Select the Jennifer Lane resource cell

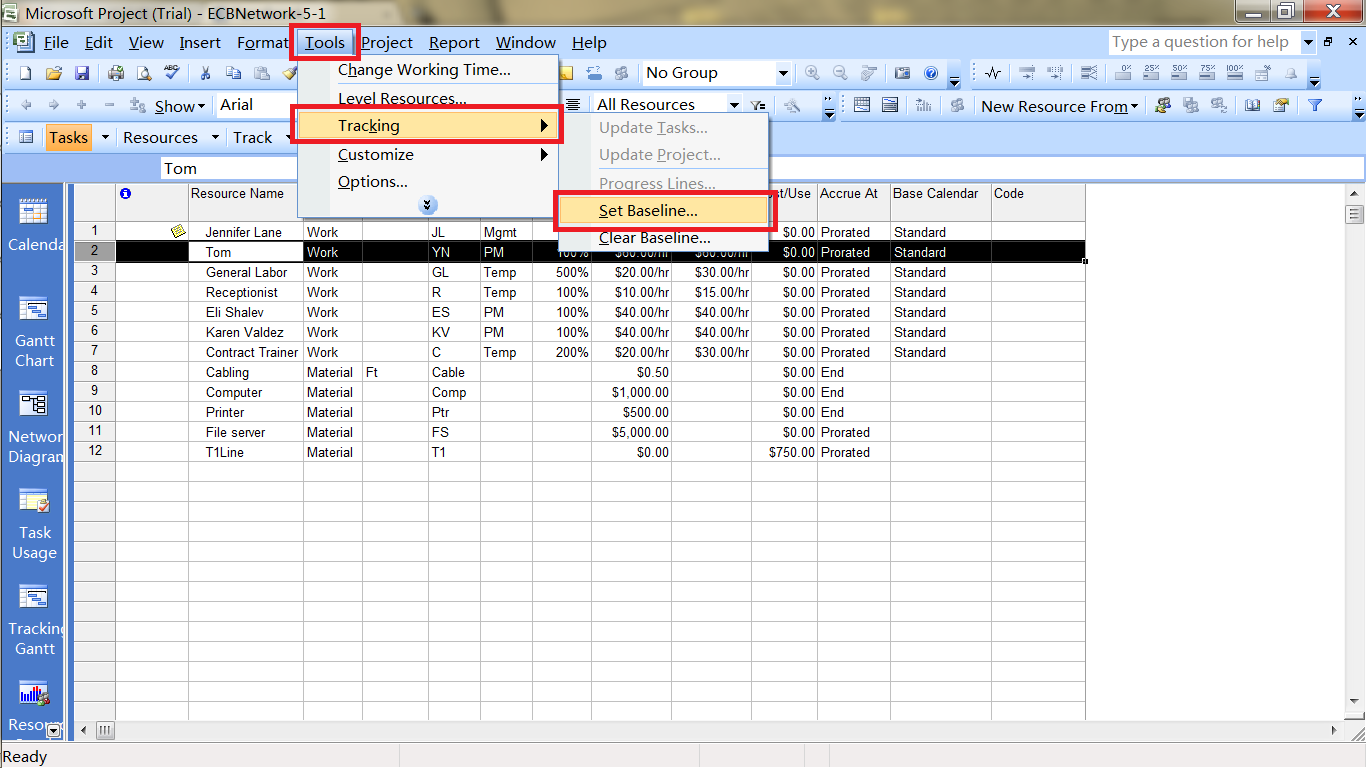[x=246, y=232]
